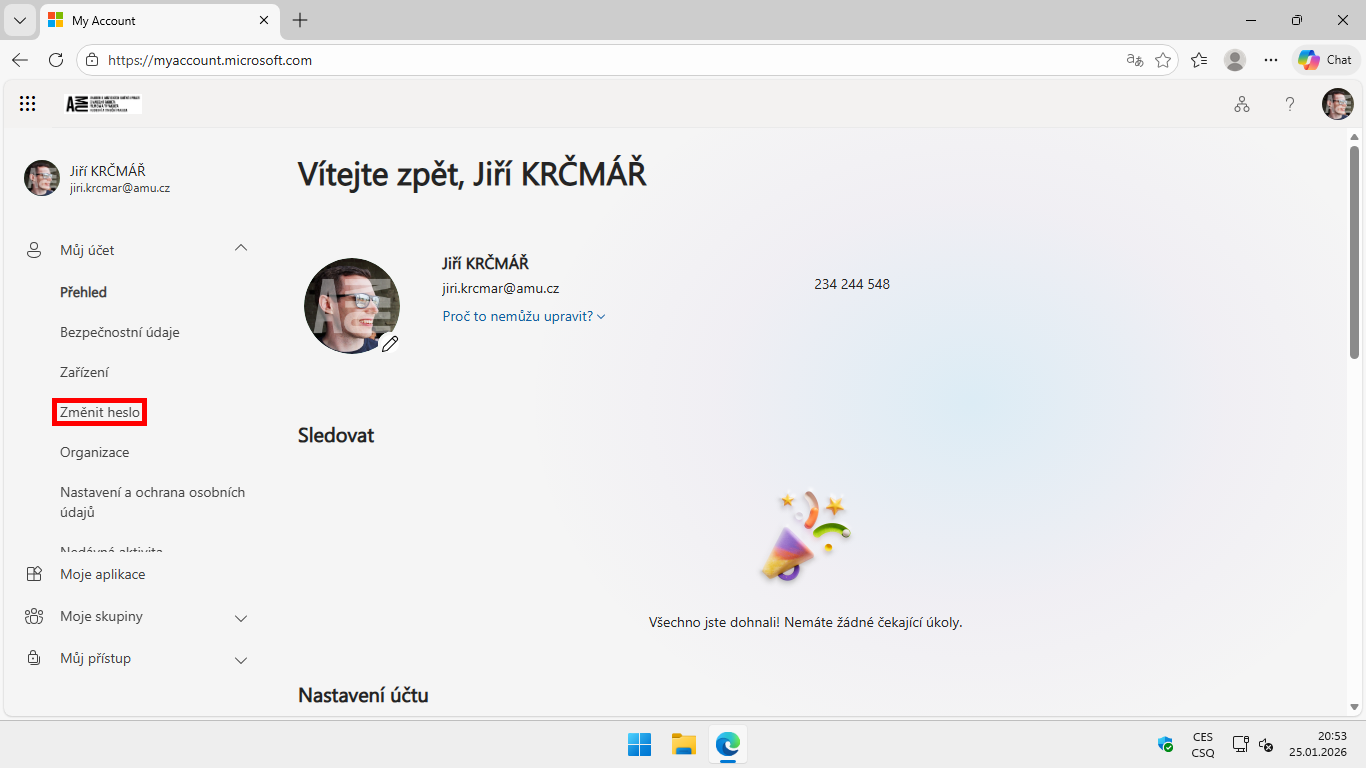Go to Zařízení in the sidebar
Viewport: 1366px width, 768px height.
point(84,372)
